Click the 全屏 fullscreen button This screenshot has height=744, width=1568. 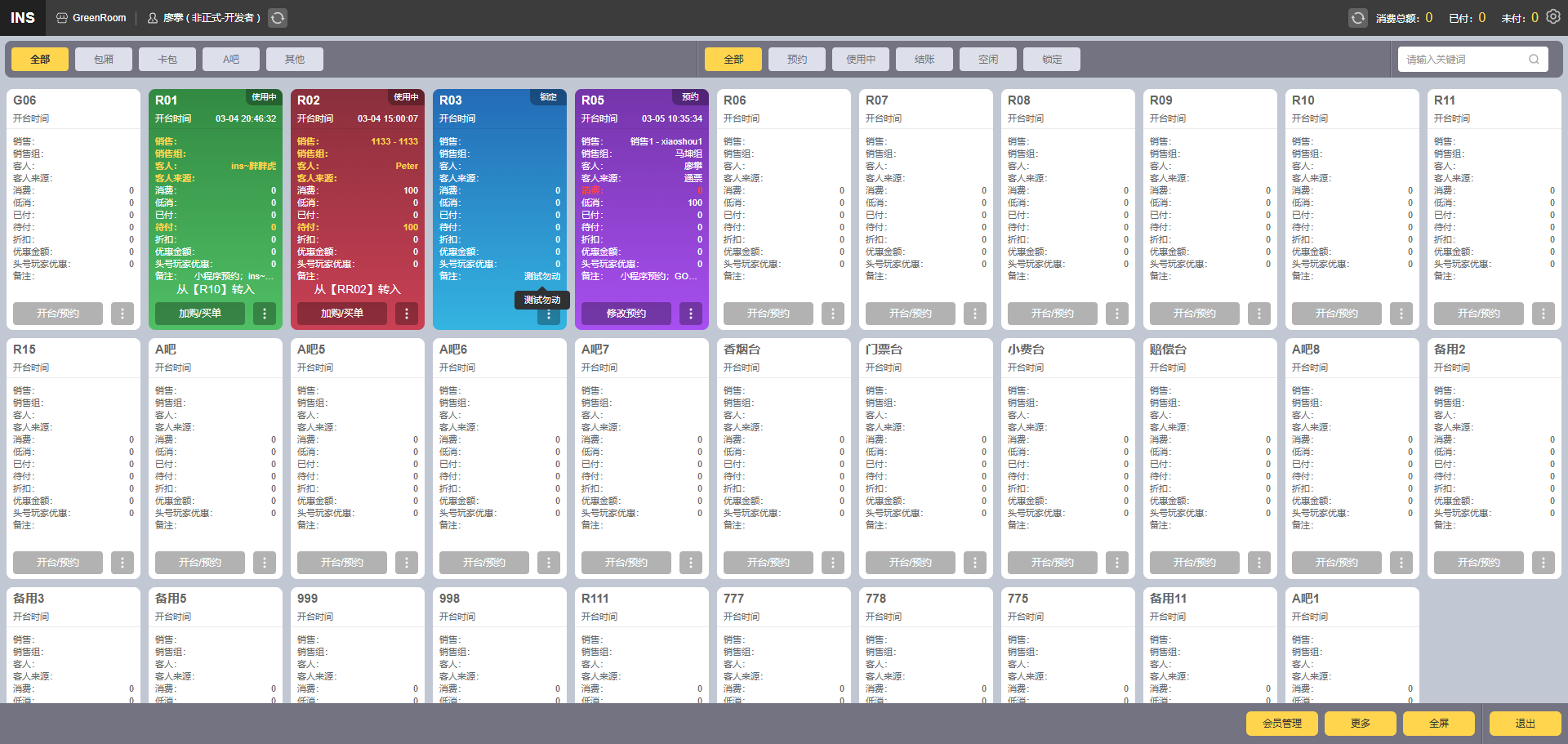click(1439, 724)
